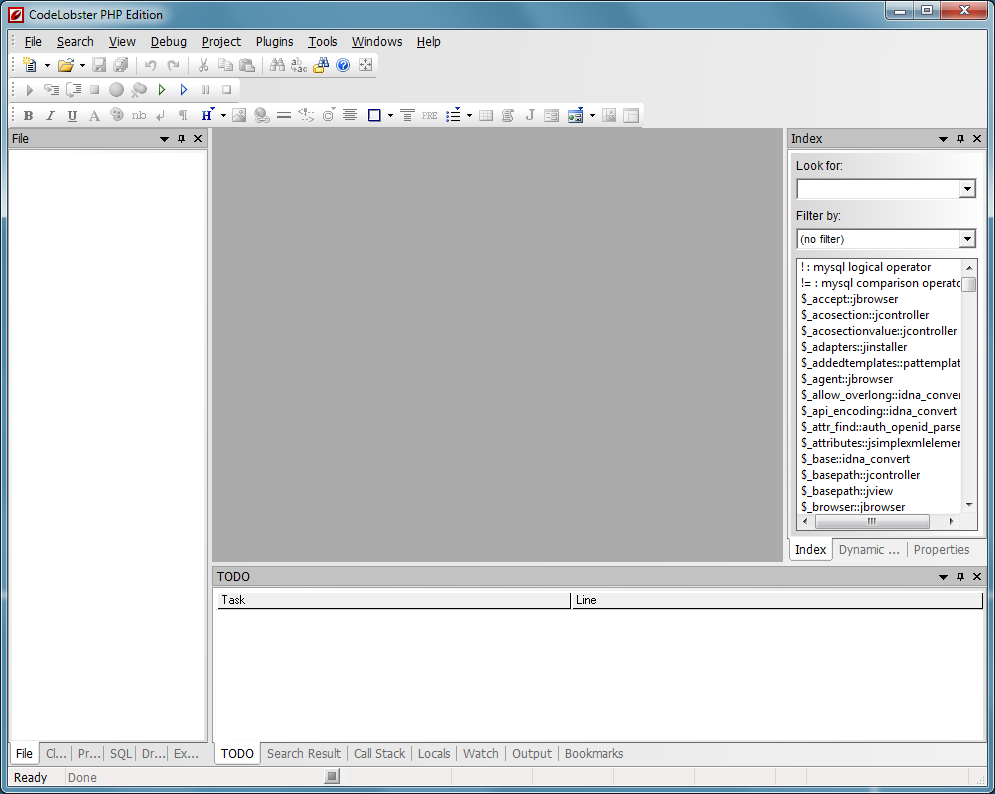This screenshot has height=794, width=995.
Task: Toggle auto-hide pin on Index panel
Action: [x=960, y=138]
